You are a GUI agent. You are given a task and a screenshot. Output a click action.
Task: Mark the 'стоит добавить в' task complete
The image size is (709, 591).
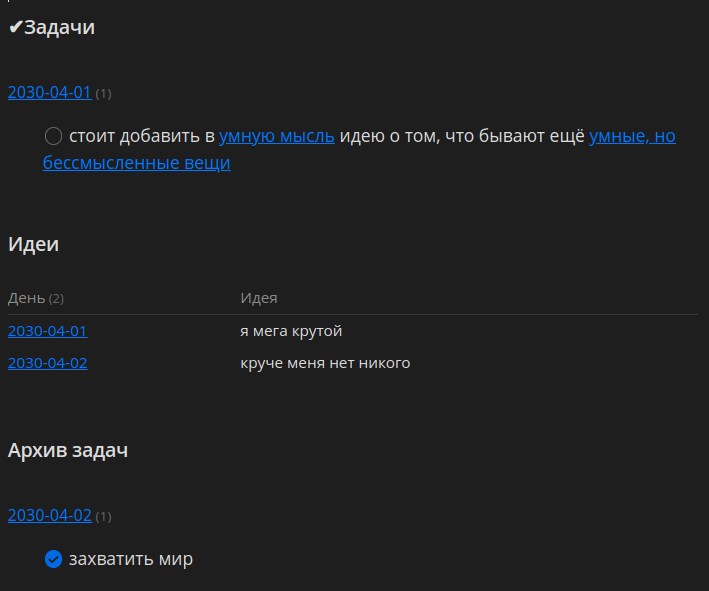[x=53, y=136]
